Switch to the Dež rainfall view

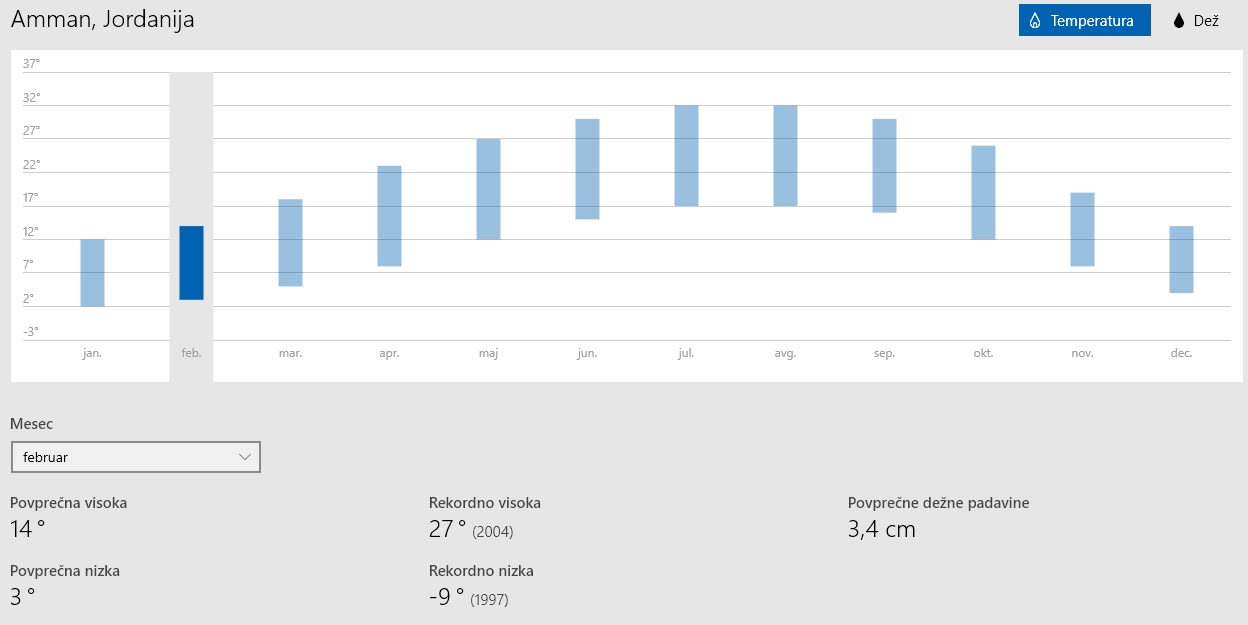(x=1195, y=21)
